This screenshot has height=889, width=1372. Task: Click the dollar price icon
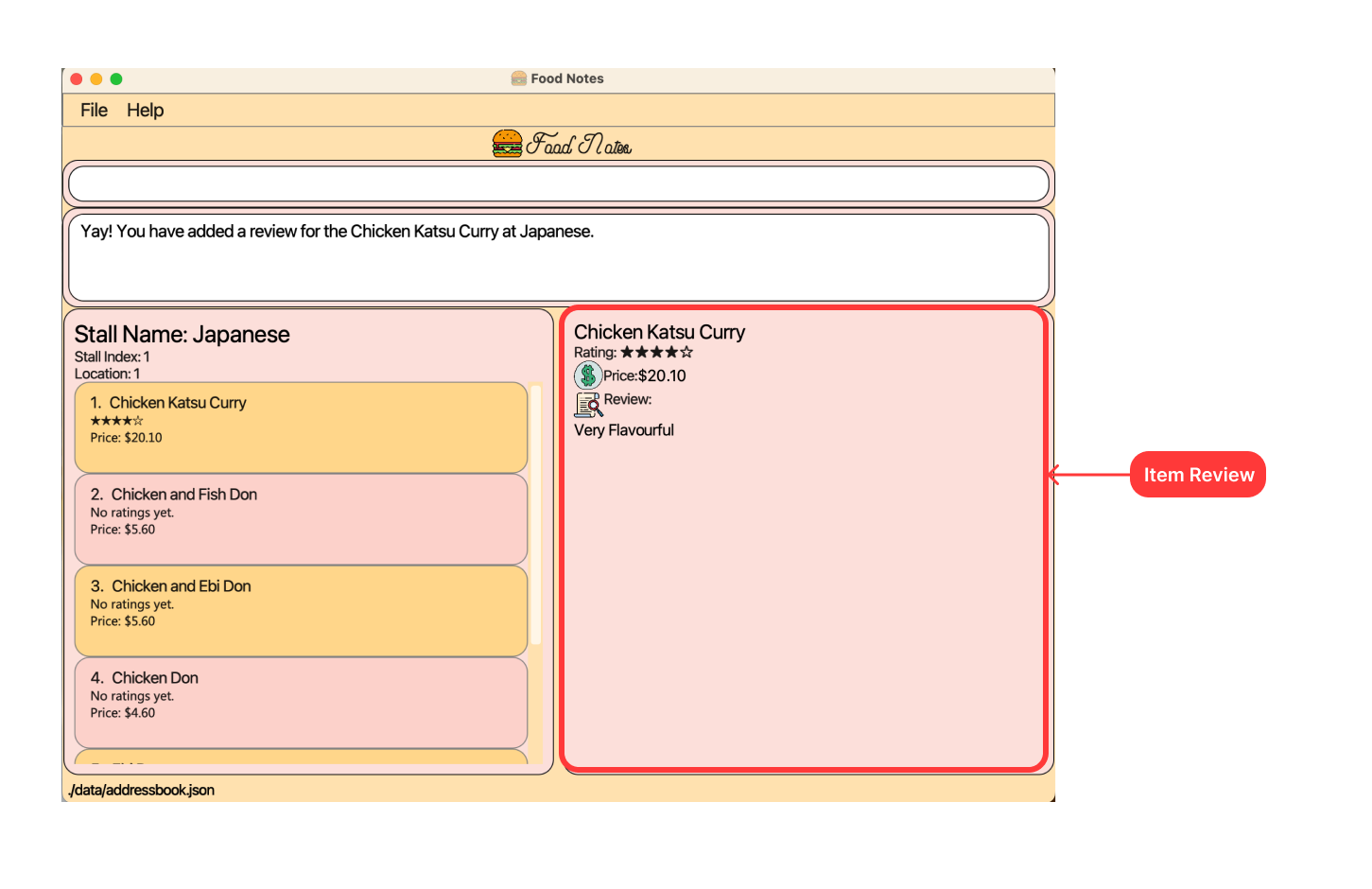(588, 375)
